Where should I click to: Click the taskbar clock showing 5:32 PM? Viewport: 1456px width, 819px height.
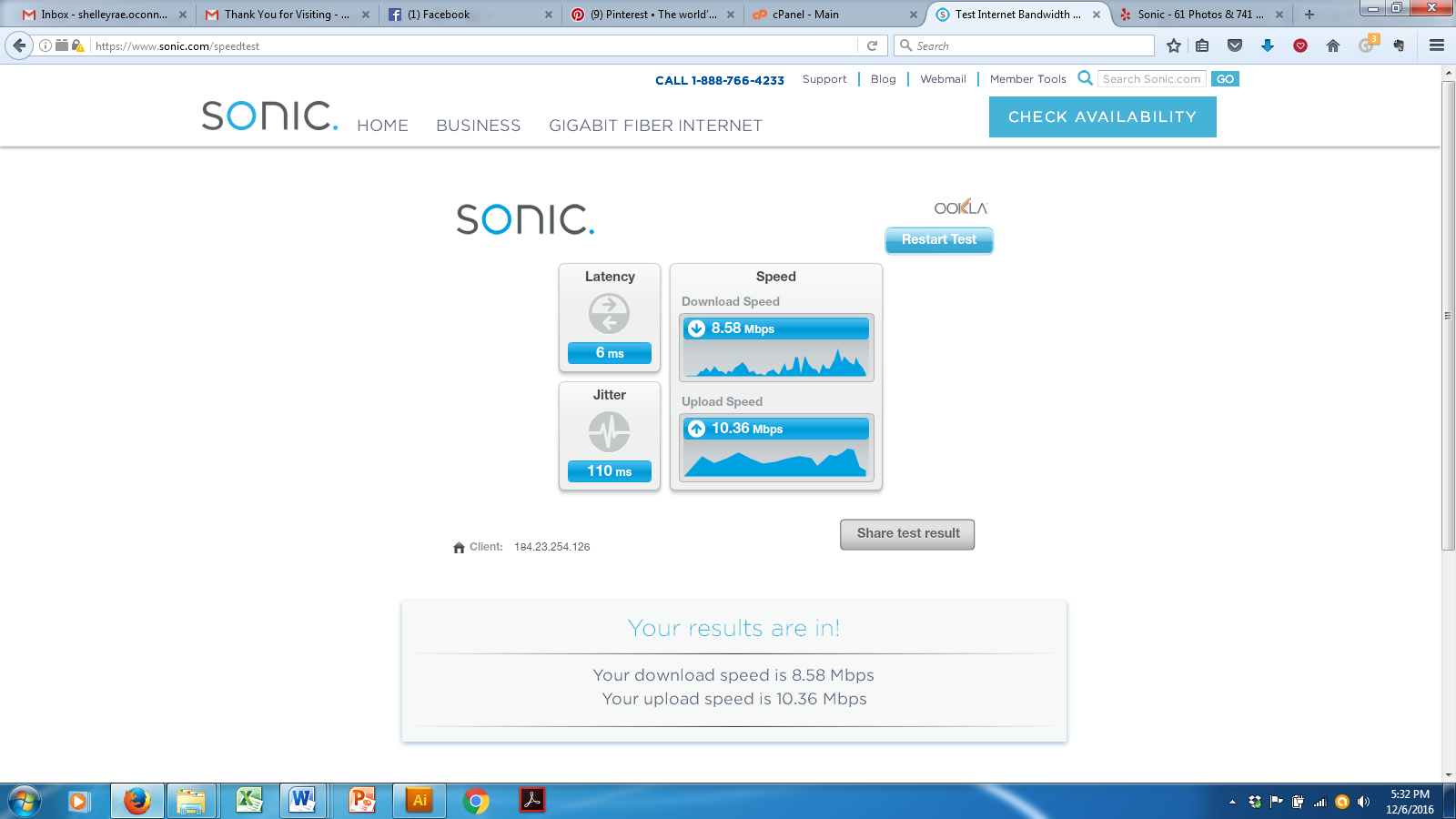[x=1410, y=802]
